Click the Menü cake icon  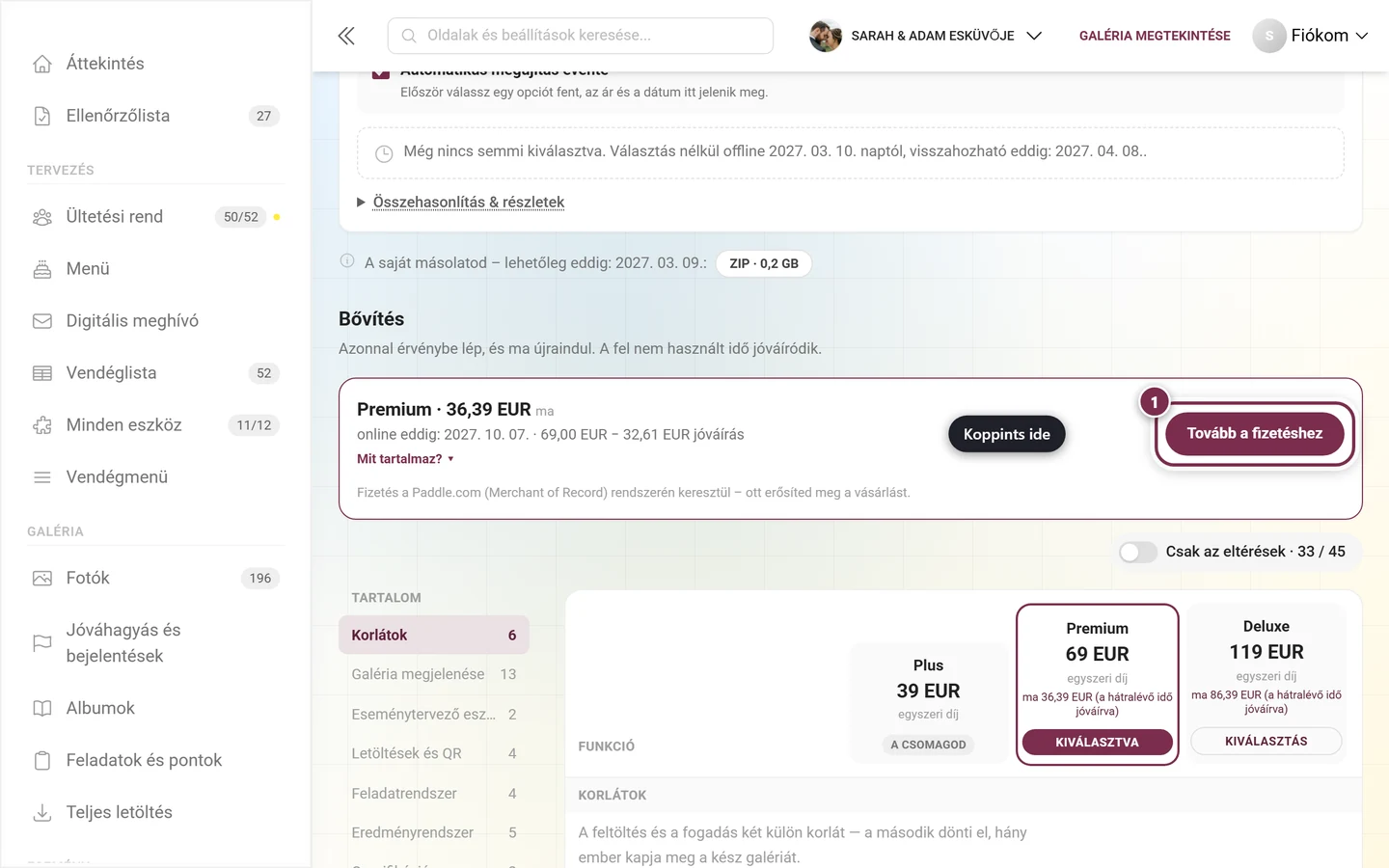[42, 269]
